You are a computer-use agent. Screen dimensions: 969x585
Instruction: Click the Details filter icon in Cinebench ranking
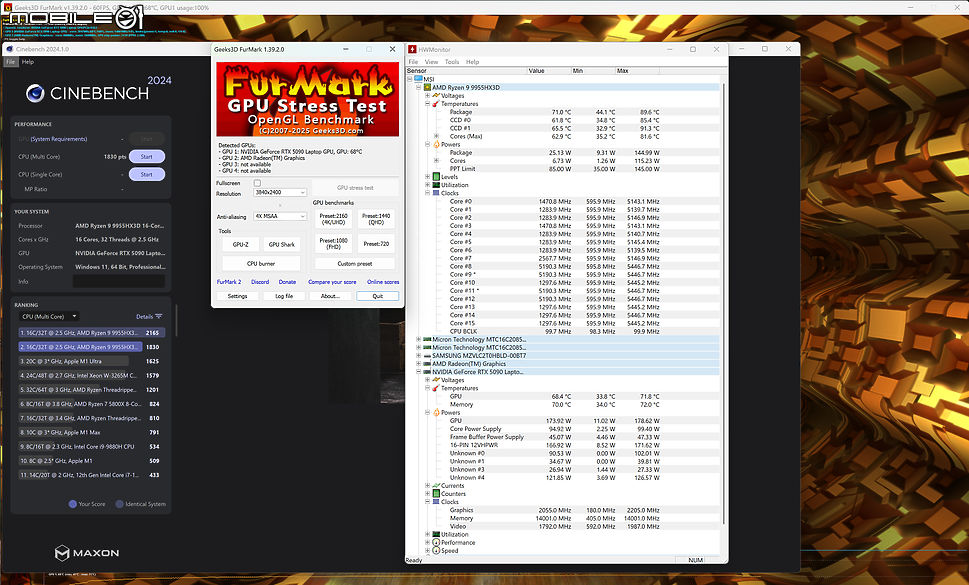[159, 316]
